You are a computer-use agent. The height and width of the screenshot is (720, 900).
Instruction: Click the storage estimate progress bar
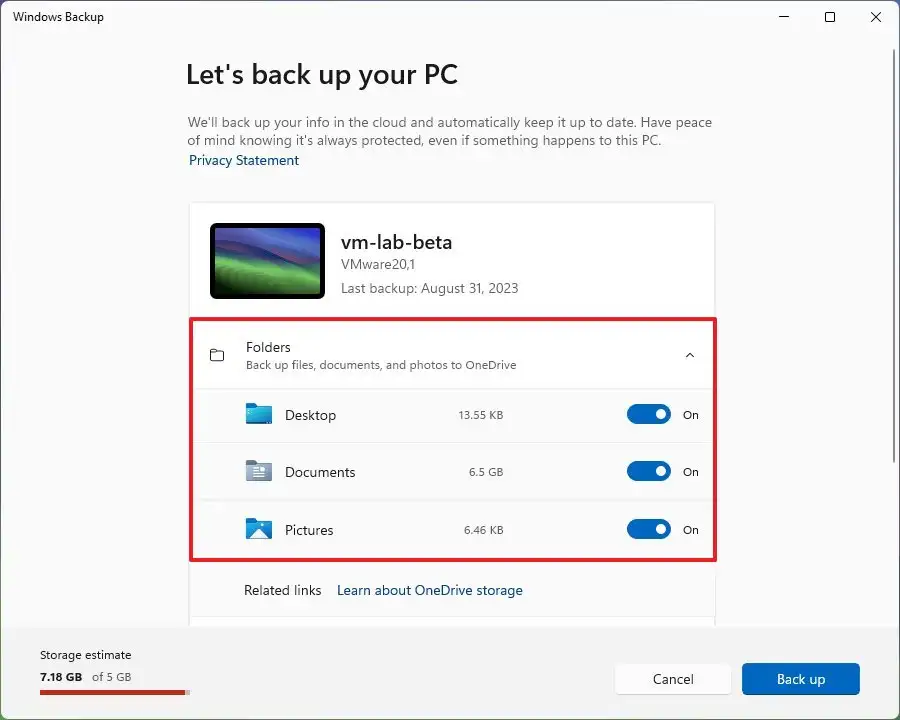(113, 691)
